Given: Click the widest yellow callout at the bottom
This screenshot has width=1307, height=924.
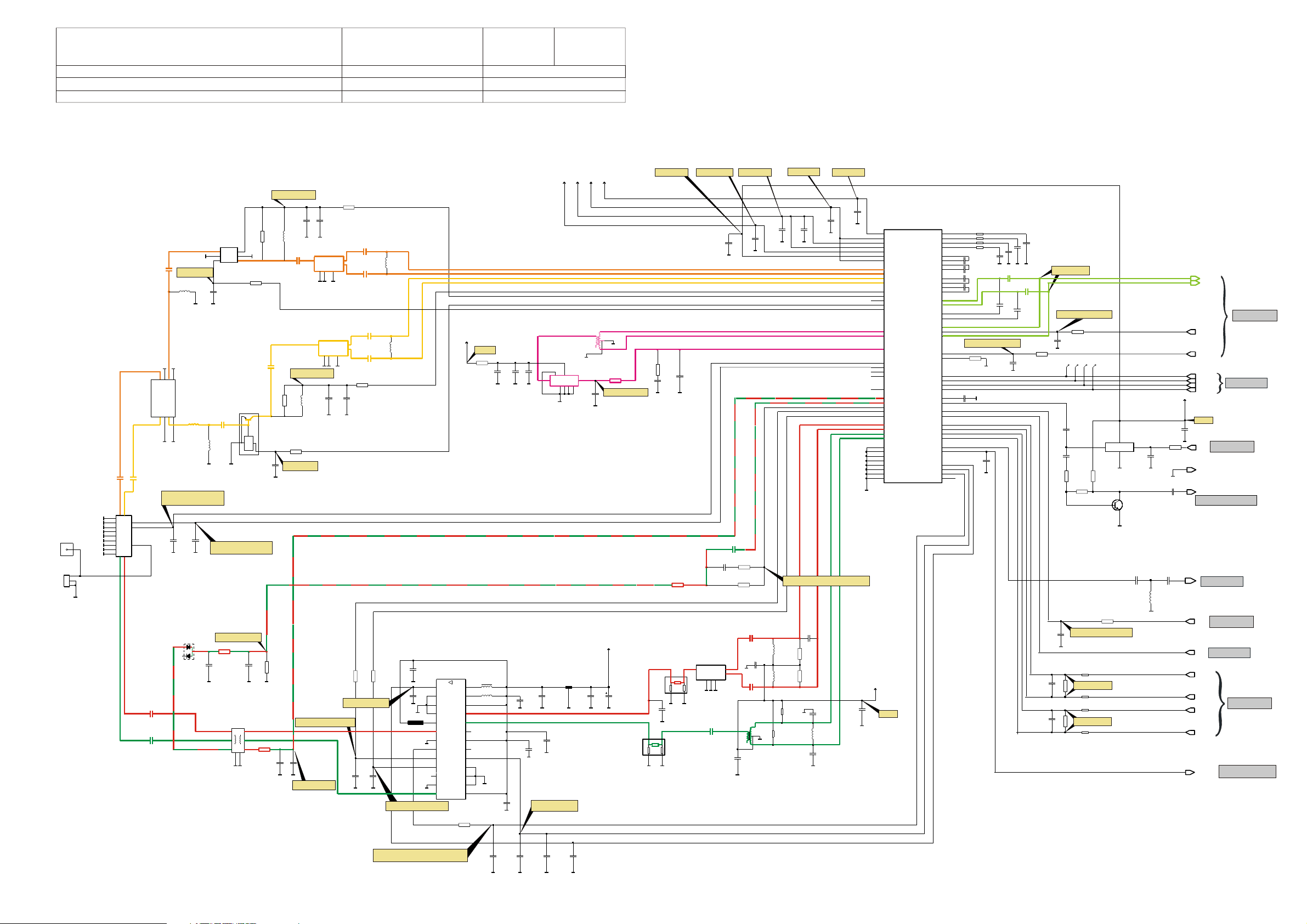Looking at the screenshot, I should (x=420, y=855).
